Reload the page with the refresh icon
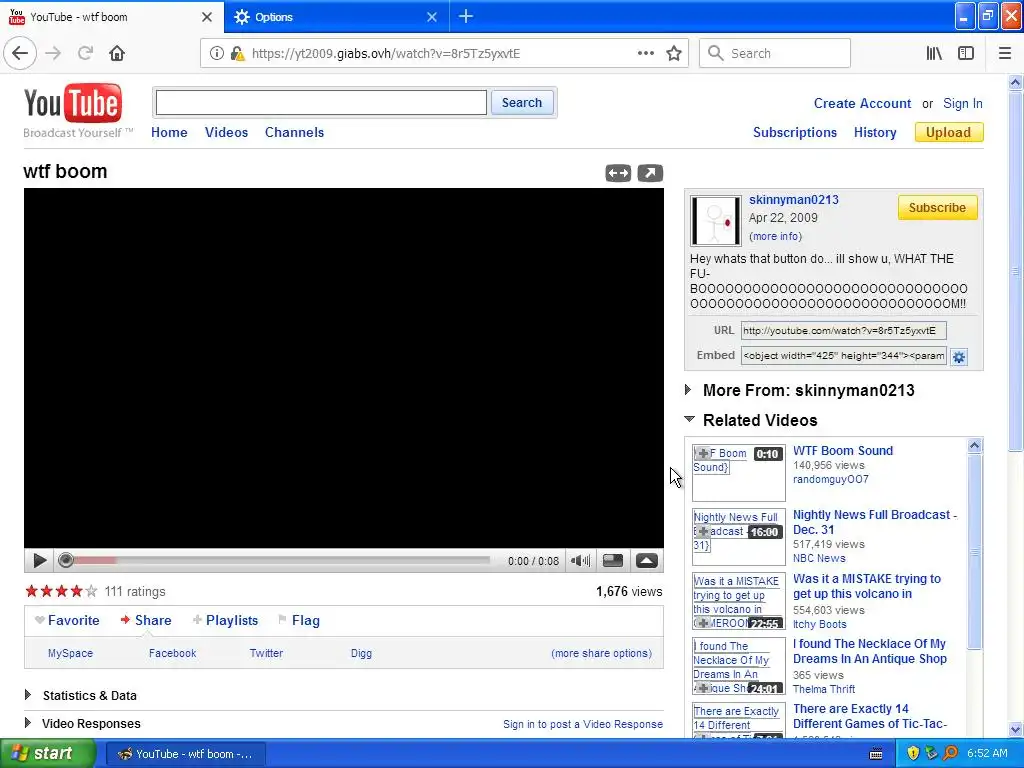Image resolution: width=1024 pixels, height=768 pixels. (86, 54)
